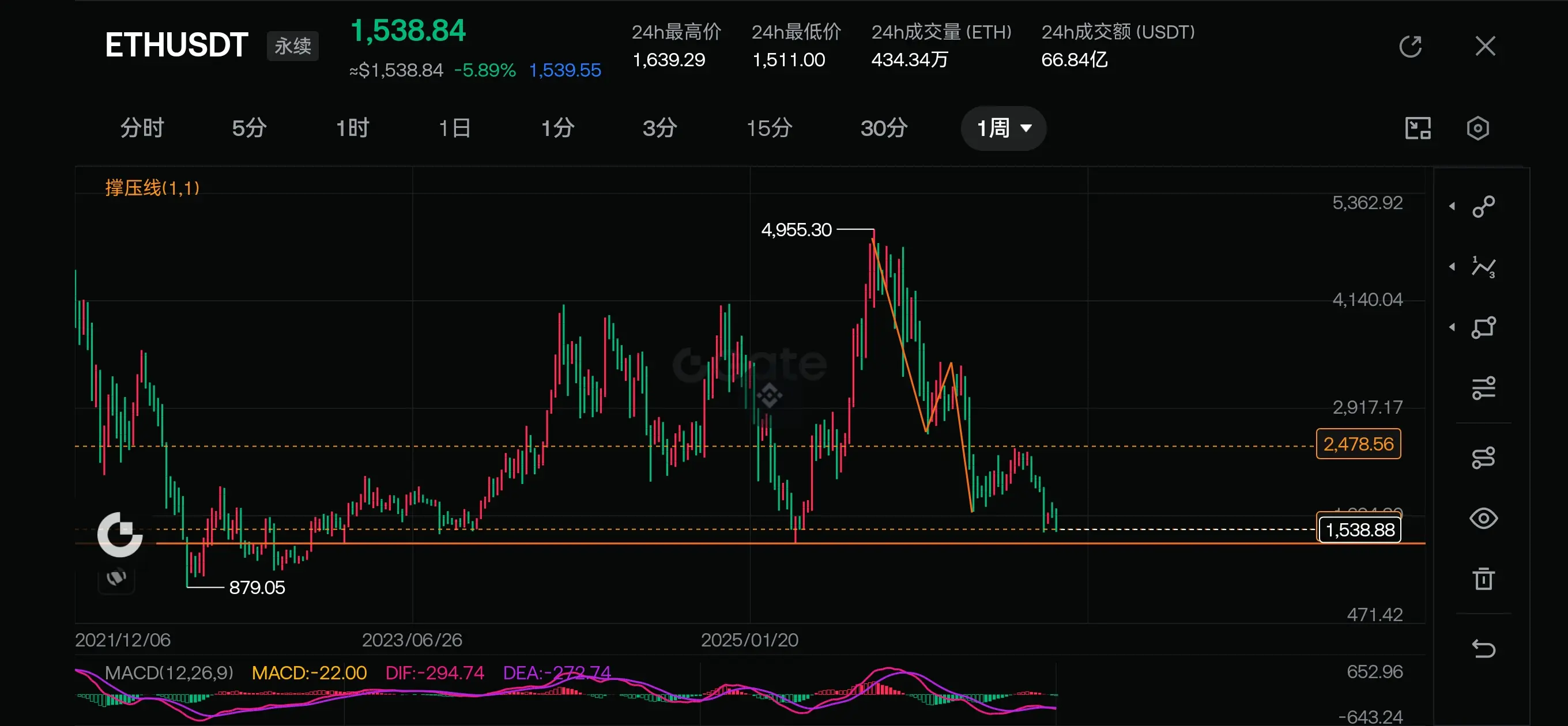Switch to the 1分 timeframe
1568x726 pixels.
(x=557, y=128)
